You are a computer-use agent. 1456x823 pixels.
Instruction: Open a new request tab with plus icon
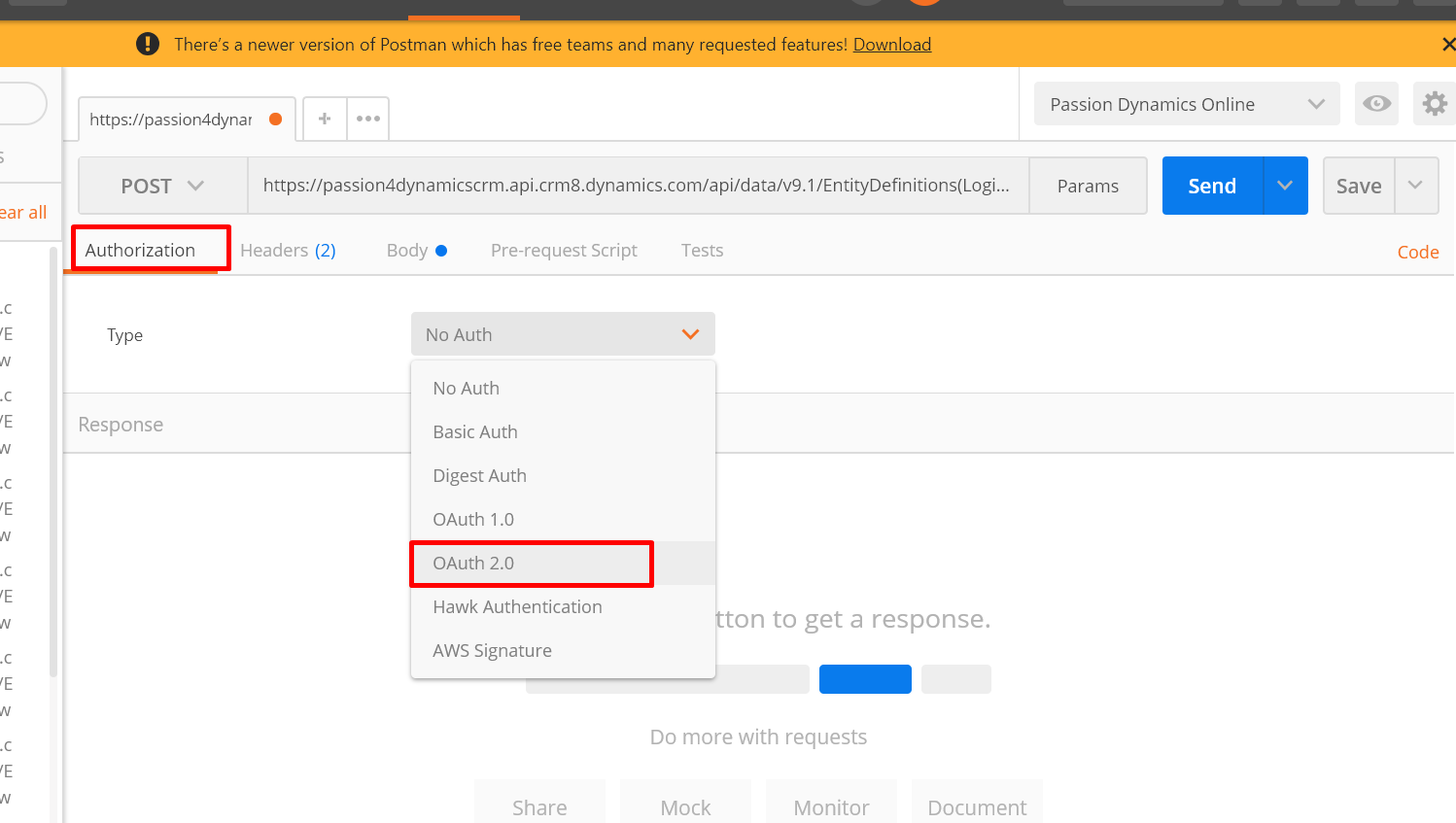coord(325,119)
